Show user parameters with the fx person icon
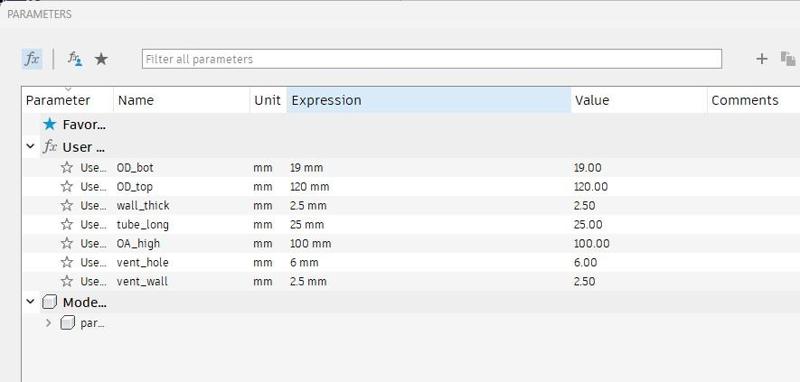The height and width of the screenshot is (382, 800). pos(75,59)
